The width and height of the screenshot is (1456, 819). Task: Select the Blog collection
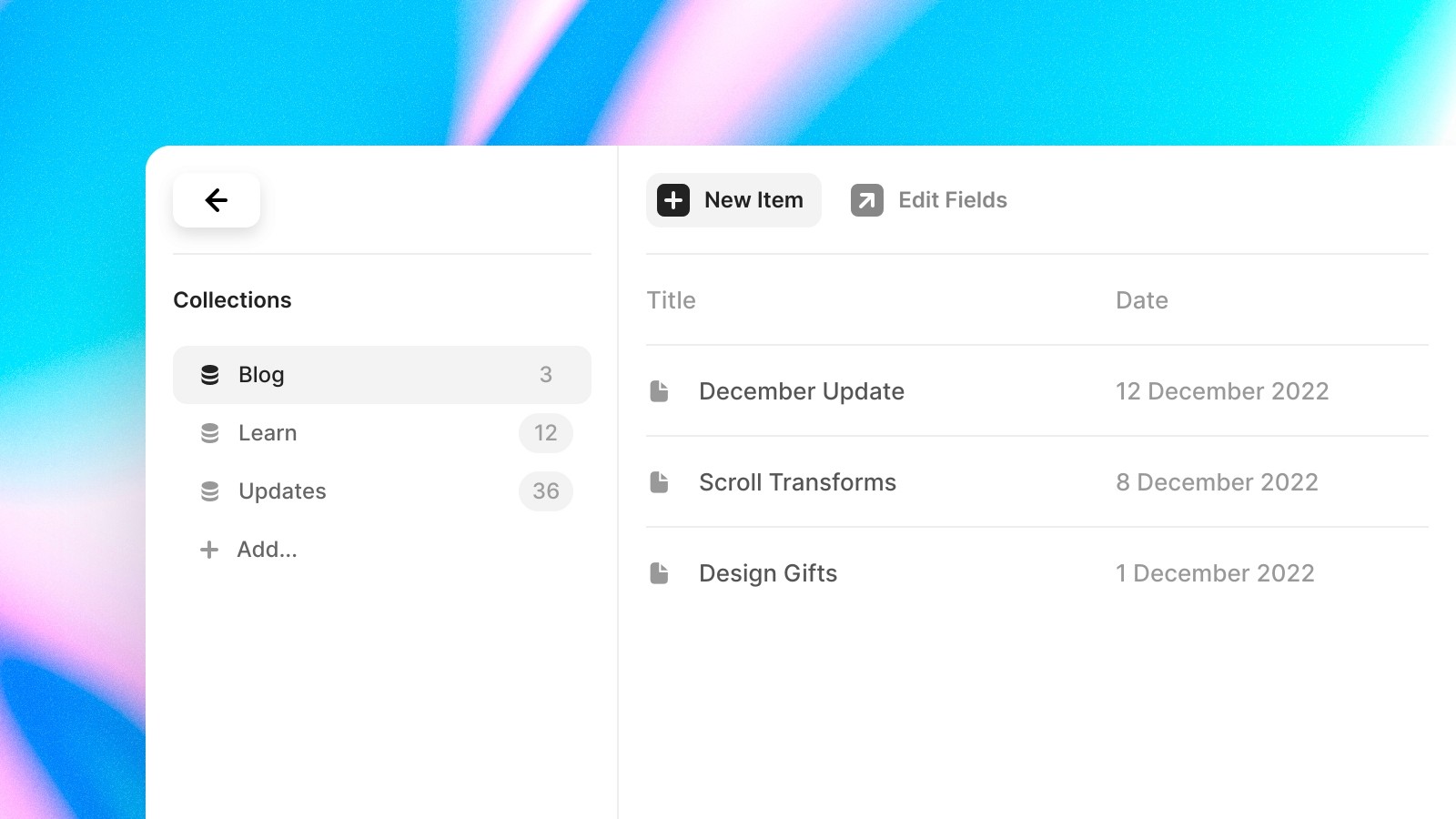[x=260, y=374]
